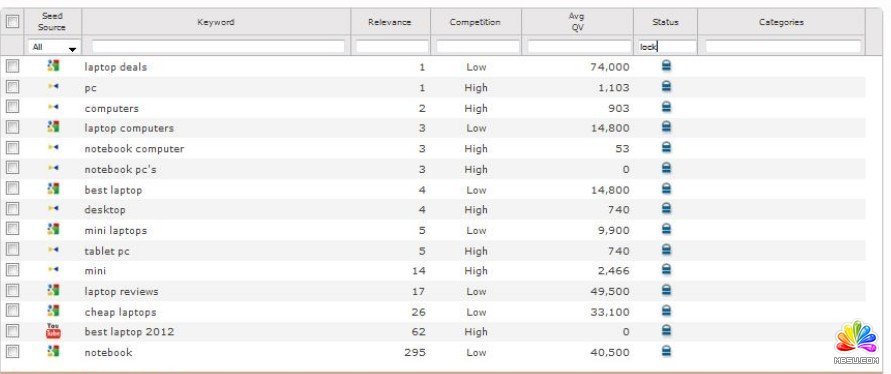The height and width of the screenshot is (374, 891).
Task: Click Google seed icon for cheap laptops
Action: pyautogui.click(x=53, y=310)
